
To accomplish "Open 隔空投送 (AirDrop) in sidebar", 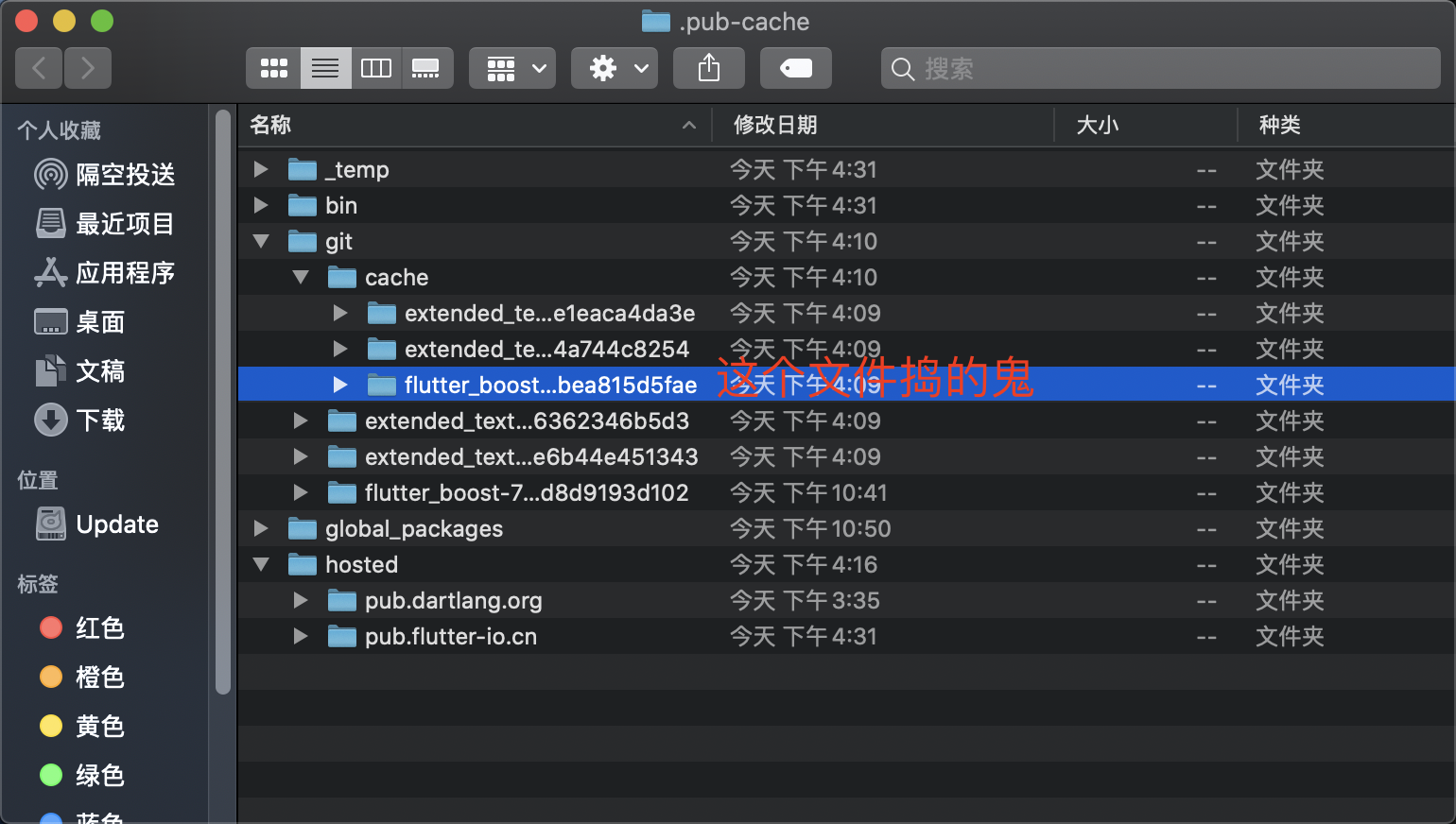I will [104, 175].
